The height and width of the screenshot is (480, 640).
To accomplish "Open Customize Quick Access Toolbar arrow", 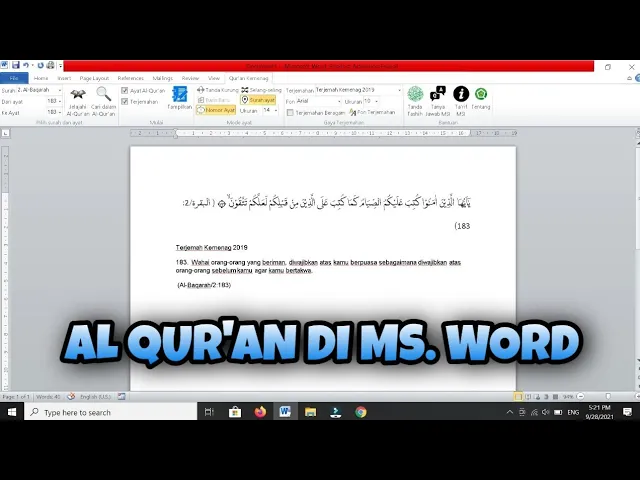I will tap(60, 66).
